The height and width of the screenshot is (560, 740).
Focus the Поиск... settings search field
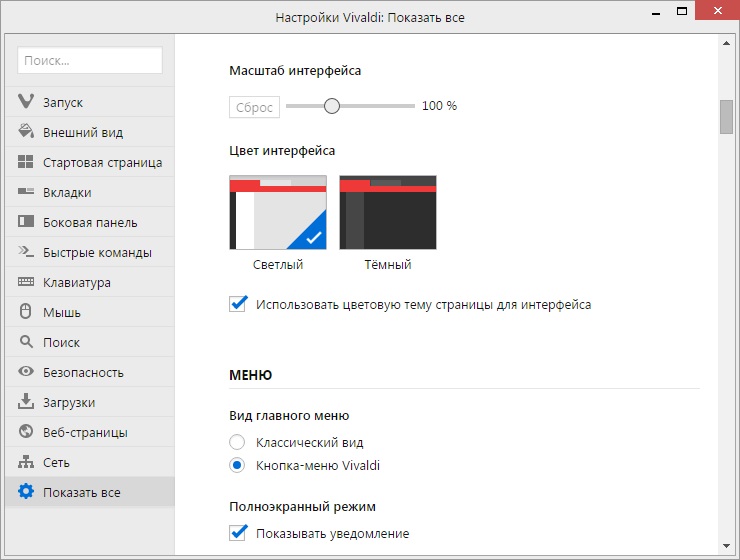click(90, 60)
